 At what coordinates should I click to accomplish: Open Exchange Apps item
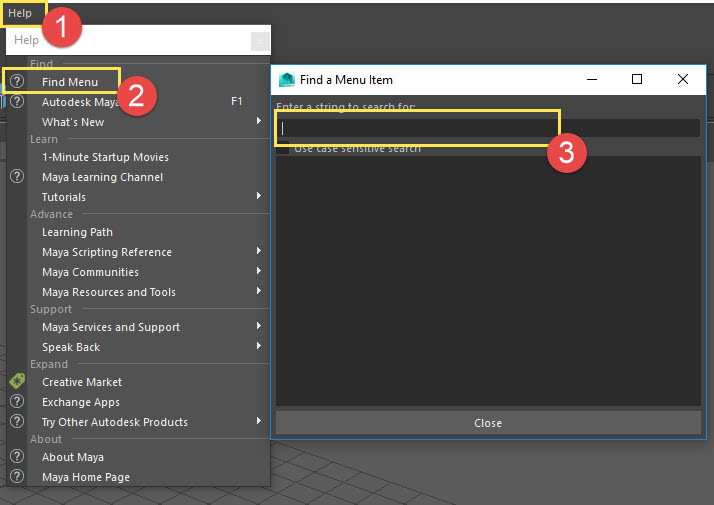(81, 402)
